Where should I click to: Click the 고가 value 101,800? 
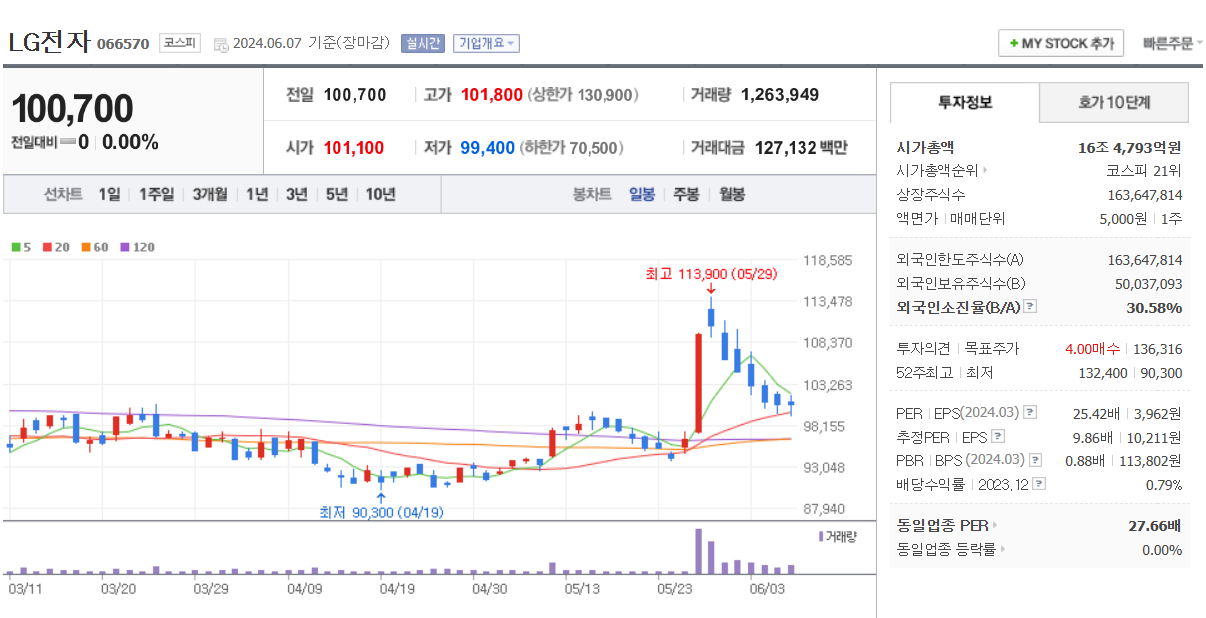click(x=492, y=95)
